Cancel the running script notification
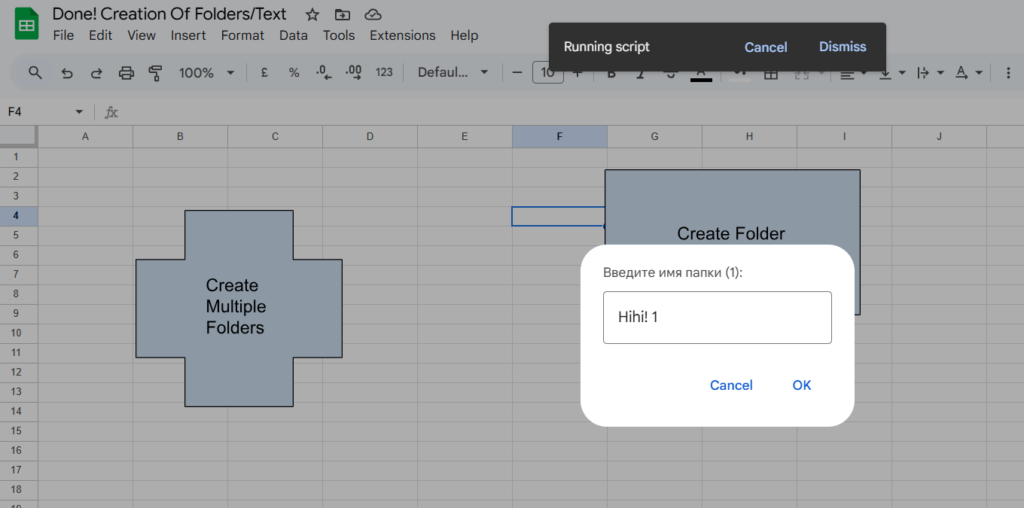The width and height of the screenshot is (1024, 508). coord(765,47)
